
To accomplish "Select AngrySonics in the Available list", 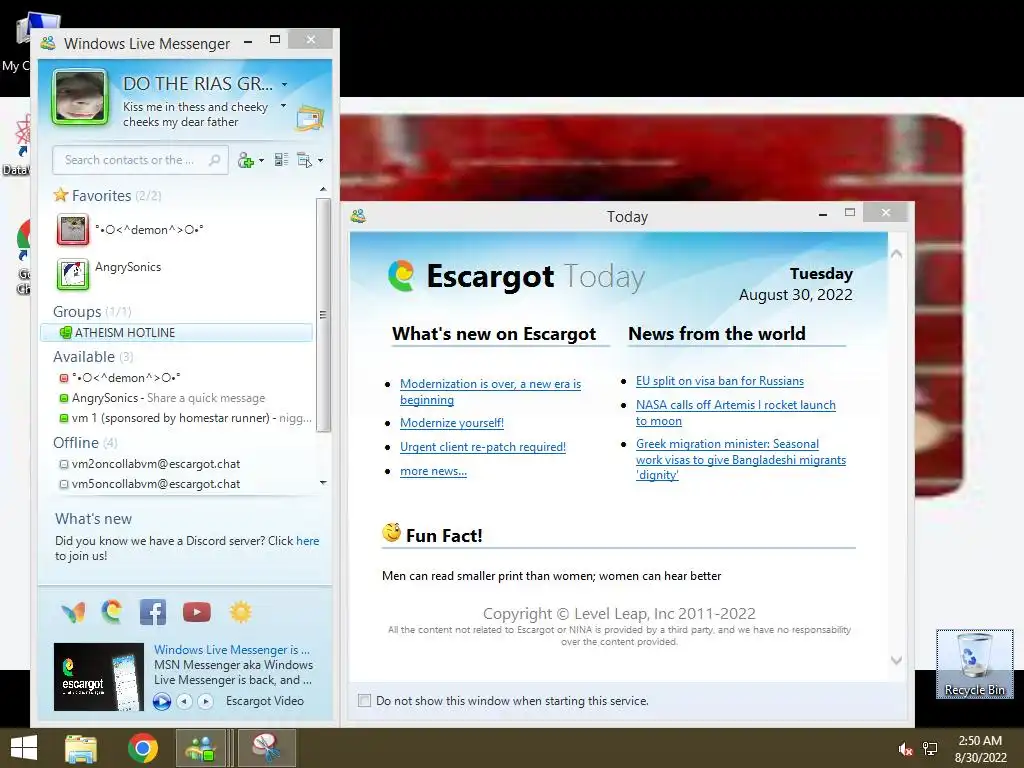I will click(162, 398).
